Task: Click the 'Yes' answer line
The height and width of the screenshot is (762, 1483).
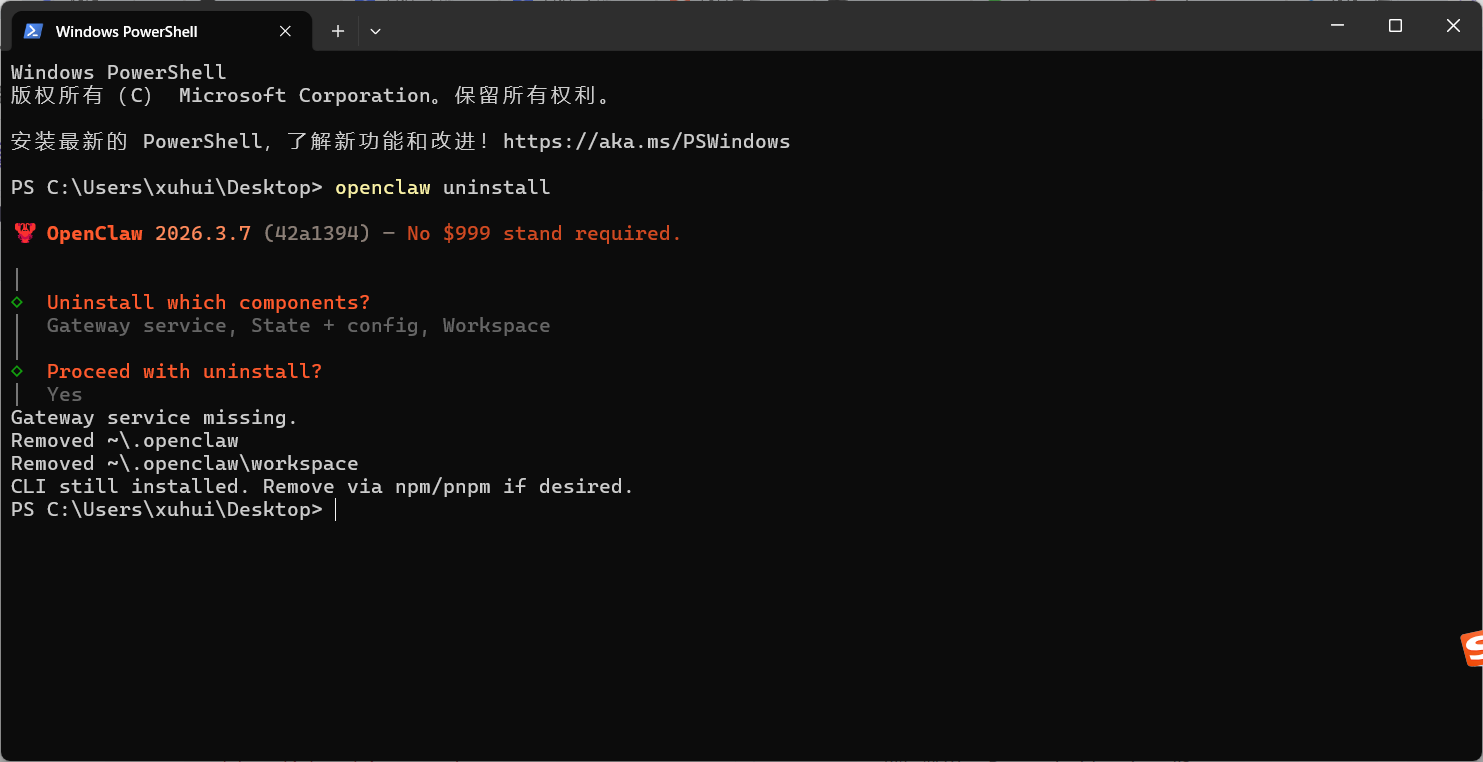Action: click(64, 395)
